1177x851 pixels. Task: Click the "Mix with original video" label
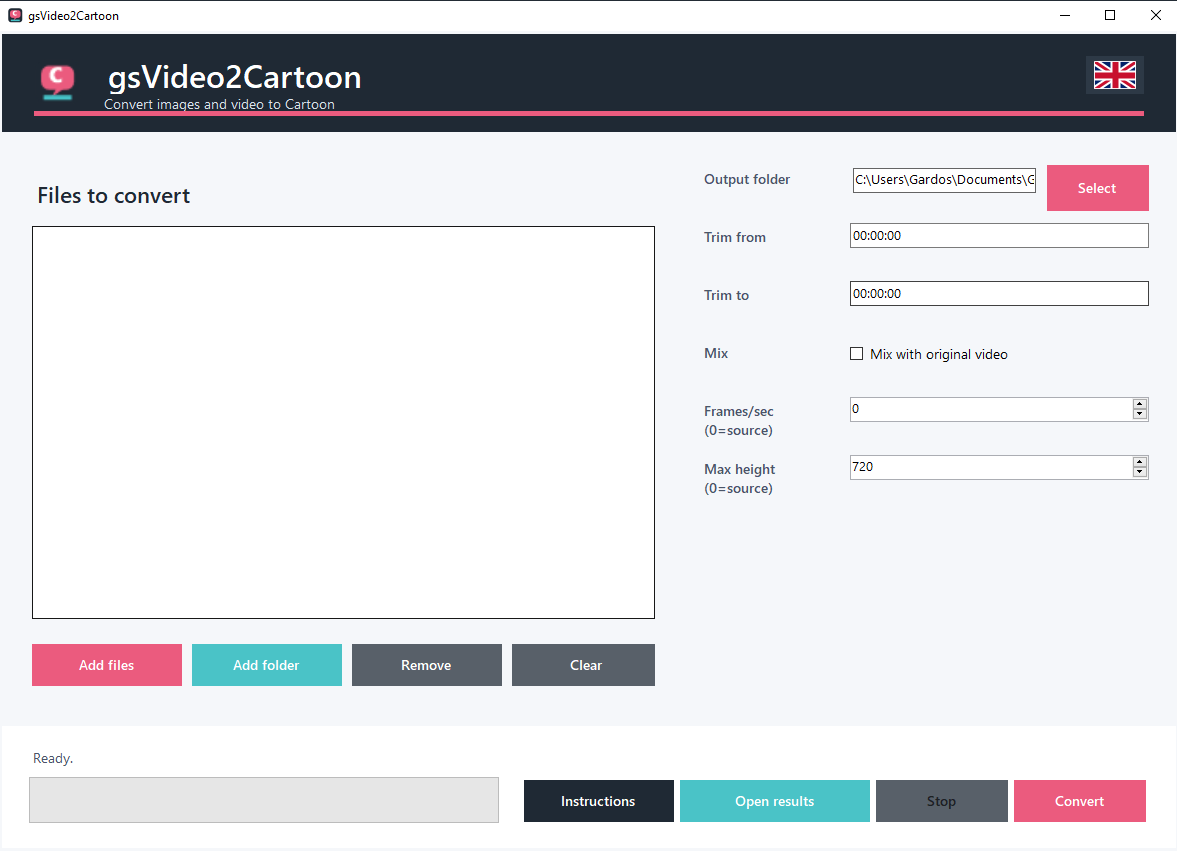[x=938, y=354]
